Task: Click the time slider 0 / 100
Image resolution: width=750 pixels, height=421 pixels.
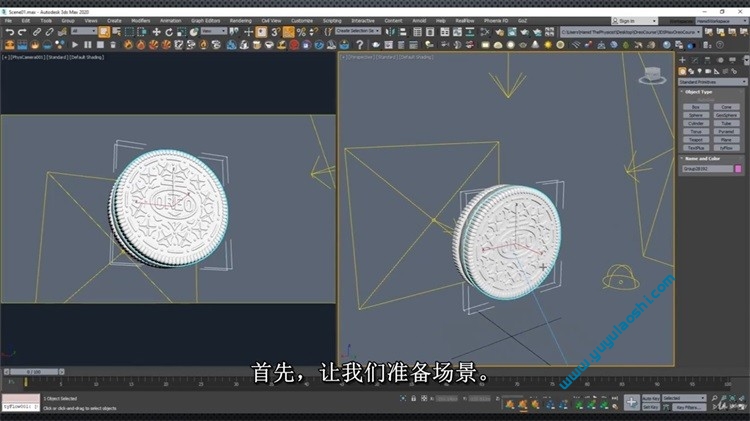Action: point(34,372)
